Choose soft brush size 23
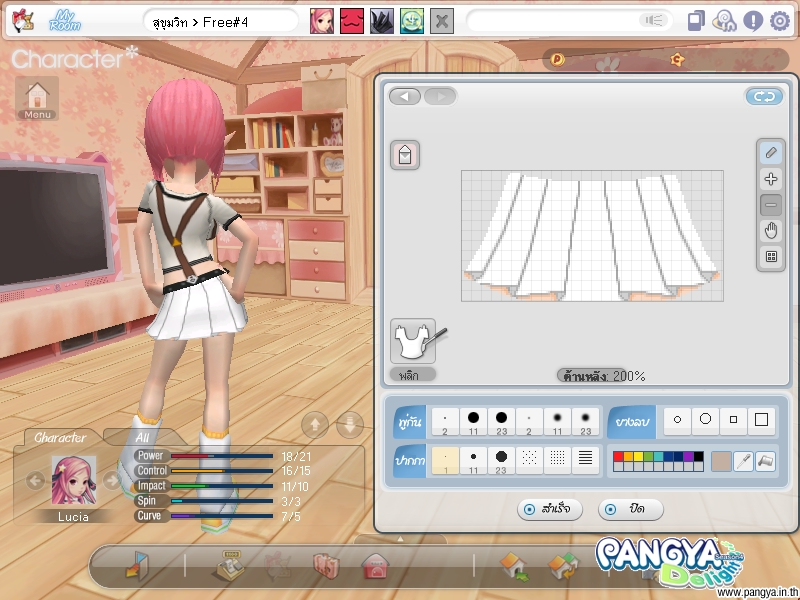 click(x=585, y=421)
